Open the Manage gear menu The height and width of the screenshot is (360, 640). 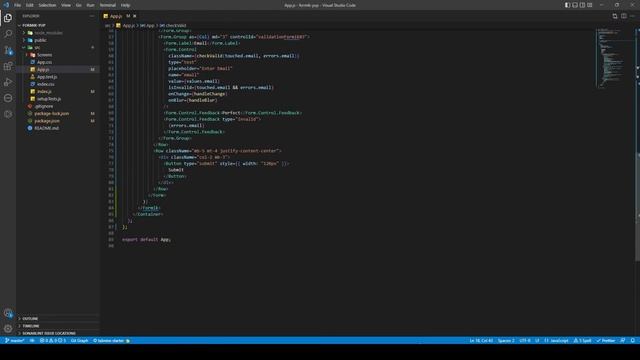coord(8,329)
